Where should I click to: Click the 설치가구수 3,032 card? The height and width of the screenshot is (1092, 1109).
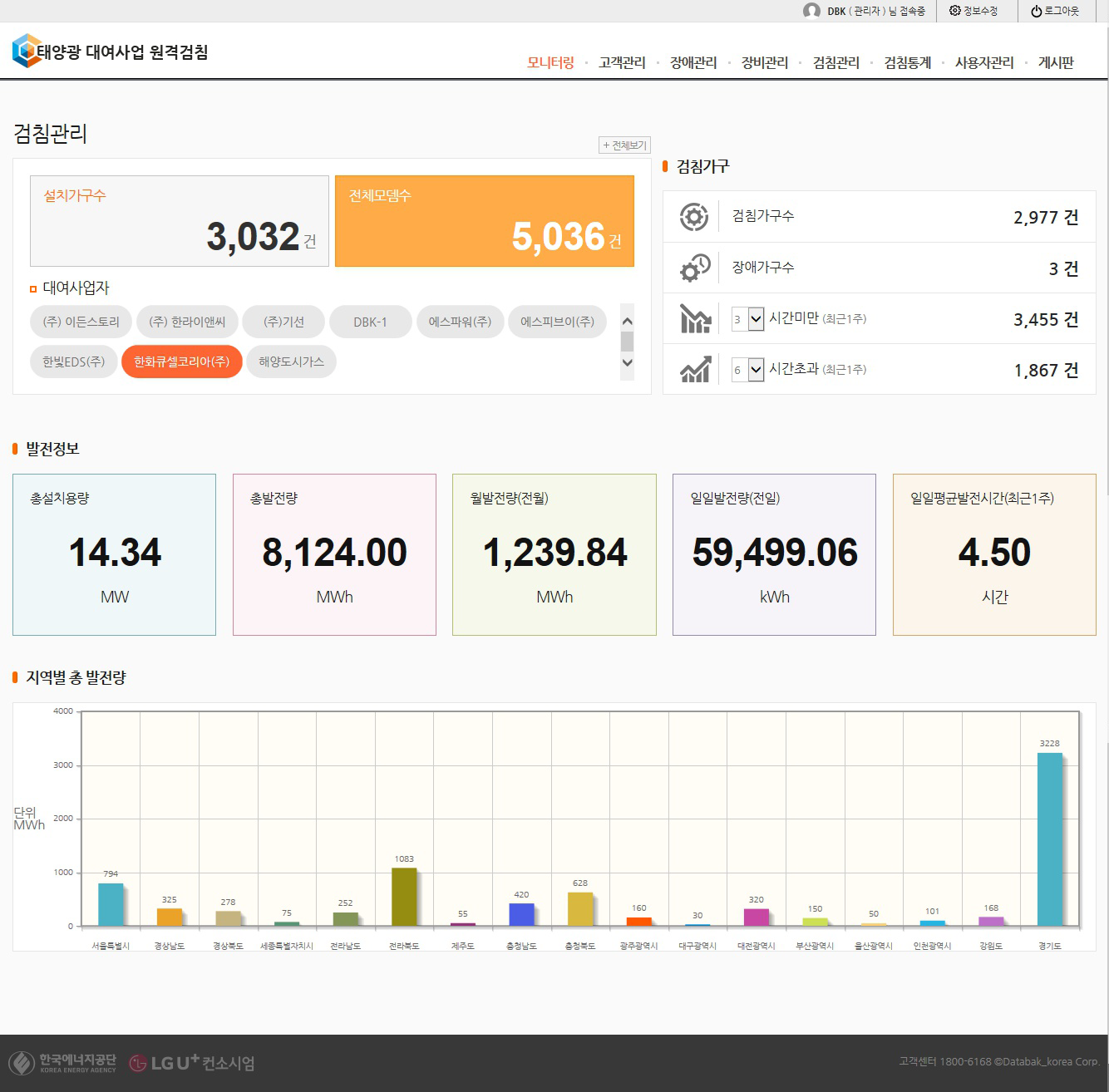(x=180, y=221)
